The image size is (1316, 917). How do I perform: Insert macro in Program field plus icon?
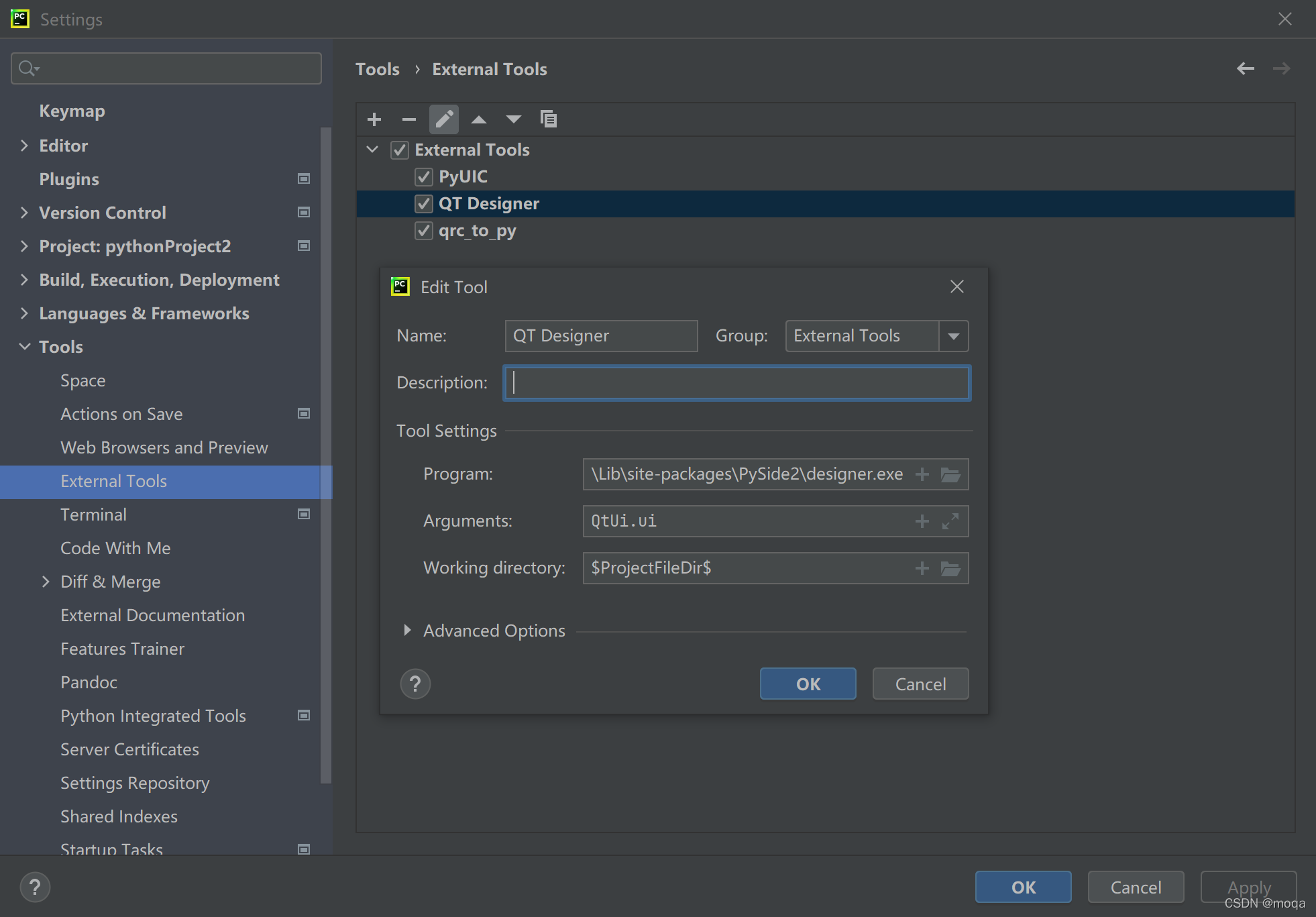click(922, 474)
